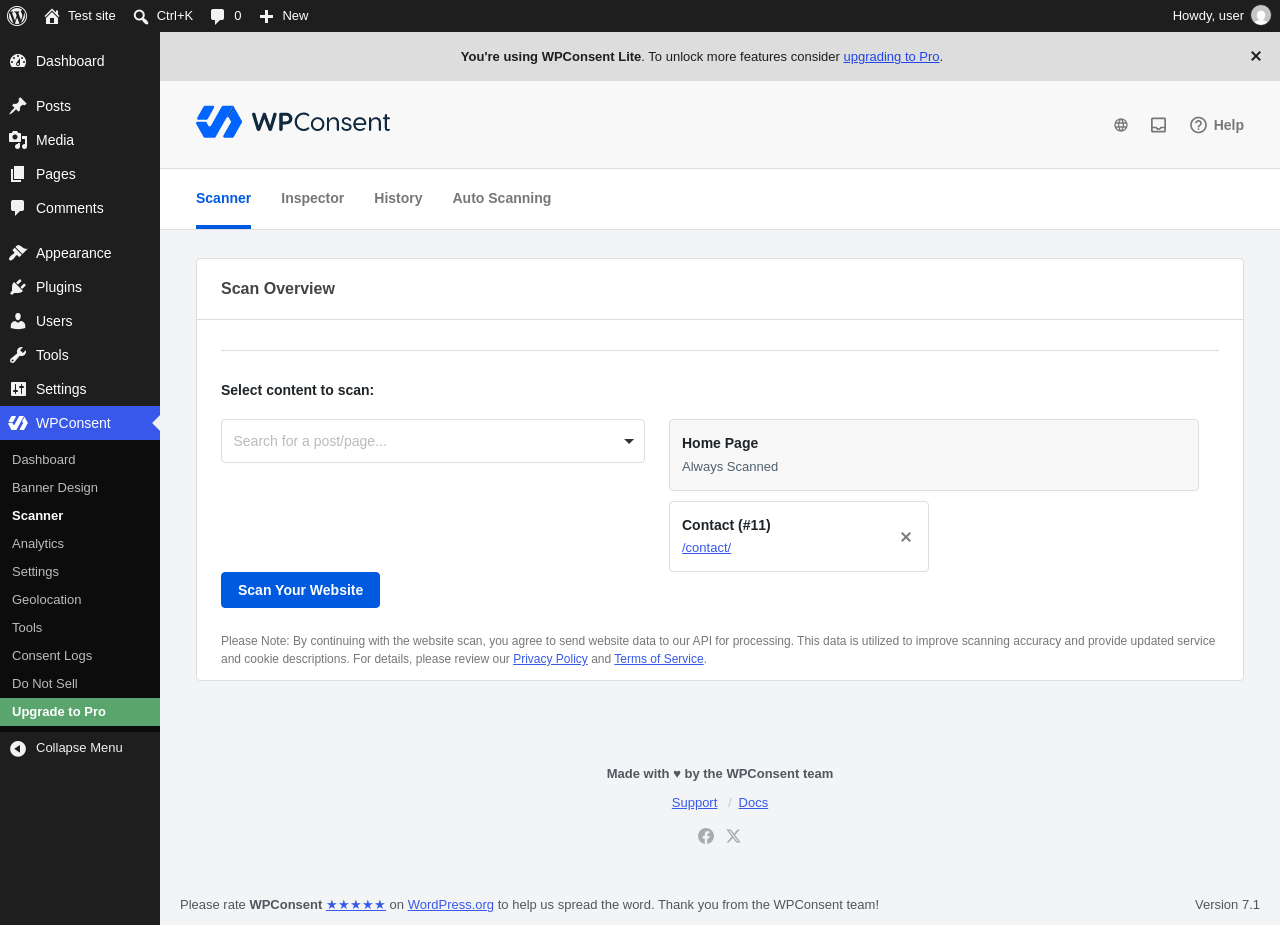Open the New content menu in admin bar

click(284, 16)
